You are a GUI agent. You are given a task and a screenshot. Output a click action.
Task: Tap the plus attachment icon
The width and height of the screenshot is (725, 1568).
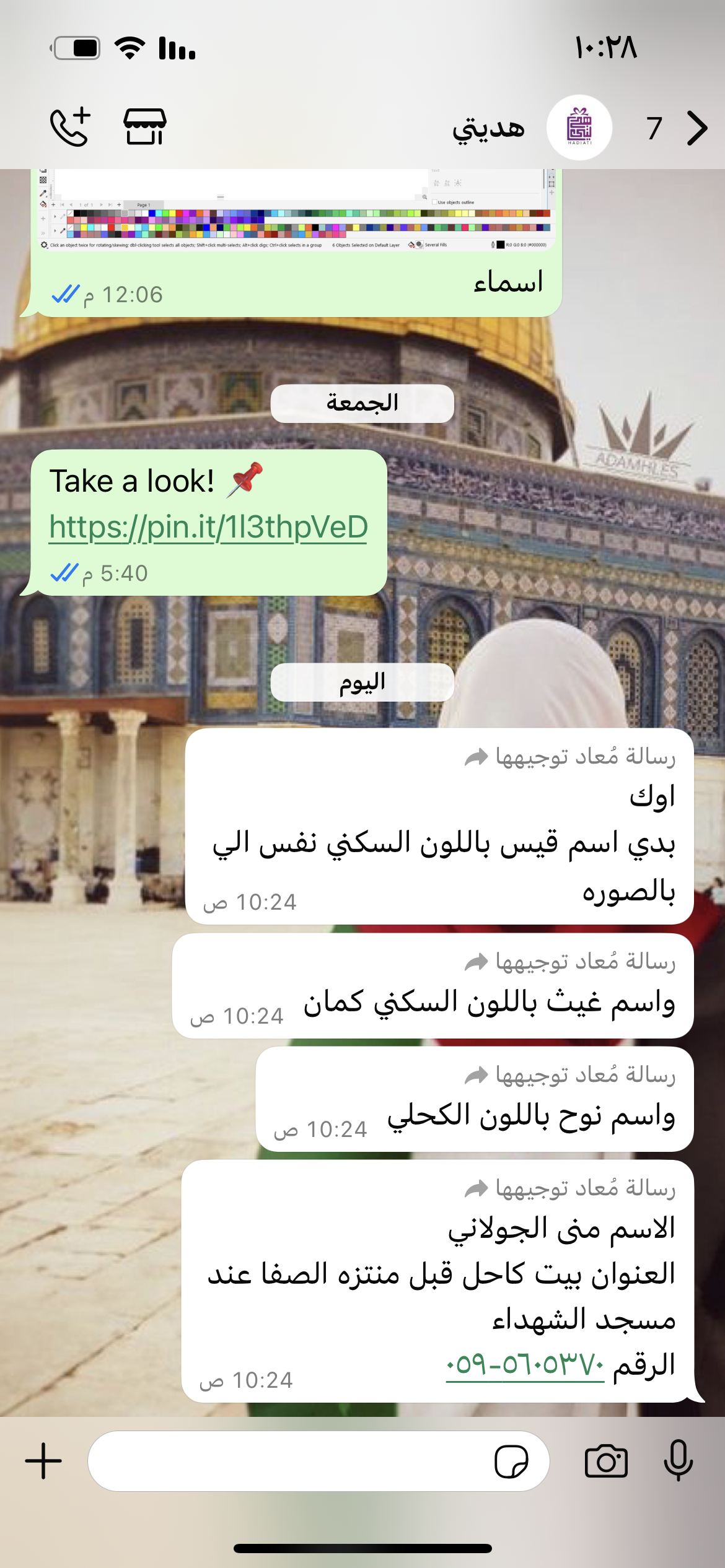[x=43, y=1461]
